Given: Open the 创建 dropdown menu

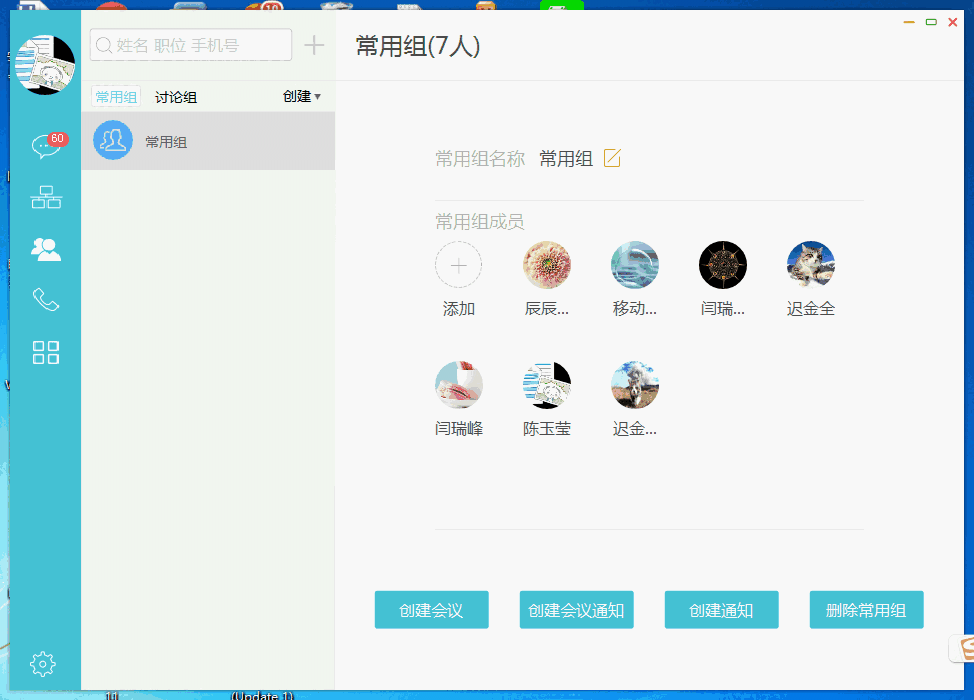Looking at the screenshot, I should (301, 96).
